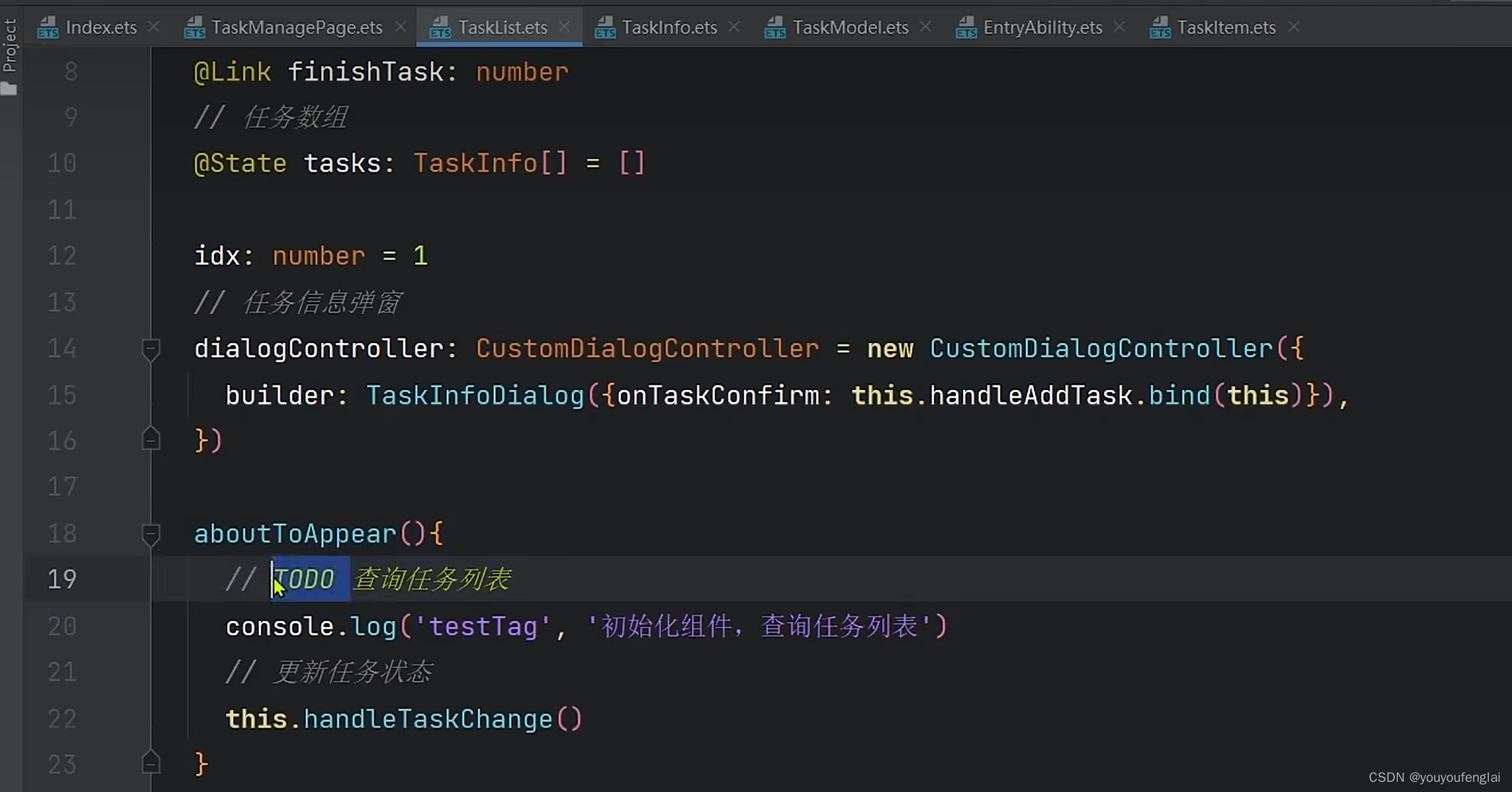This screenshot has width=1512, height=792.
Task: Click the 'testTag' string literal
Action: (483, 626)
